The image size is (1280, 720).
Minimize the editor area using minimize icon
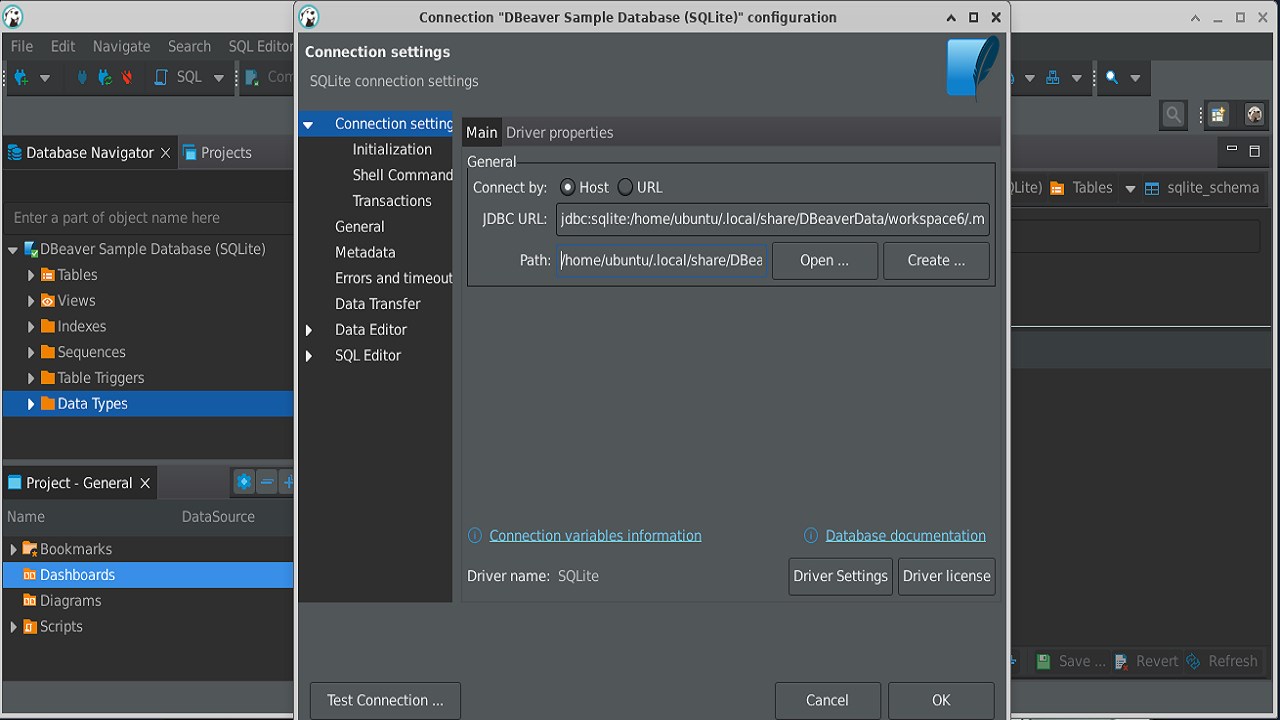(x=1232, y=150)
